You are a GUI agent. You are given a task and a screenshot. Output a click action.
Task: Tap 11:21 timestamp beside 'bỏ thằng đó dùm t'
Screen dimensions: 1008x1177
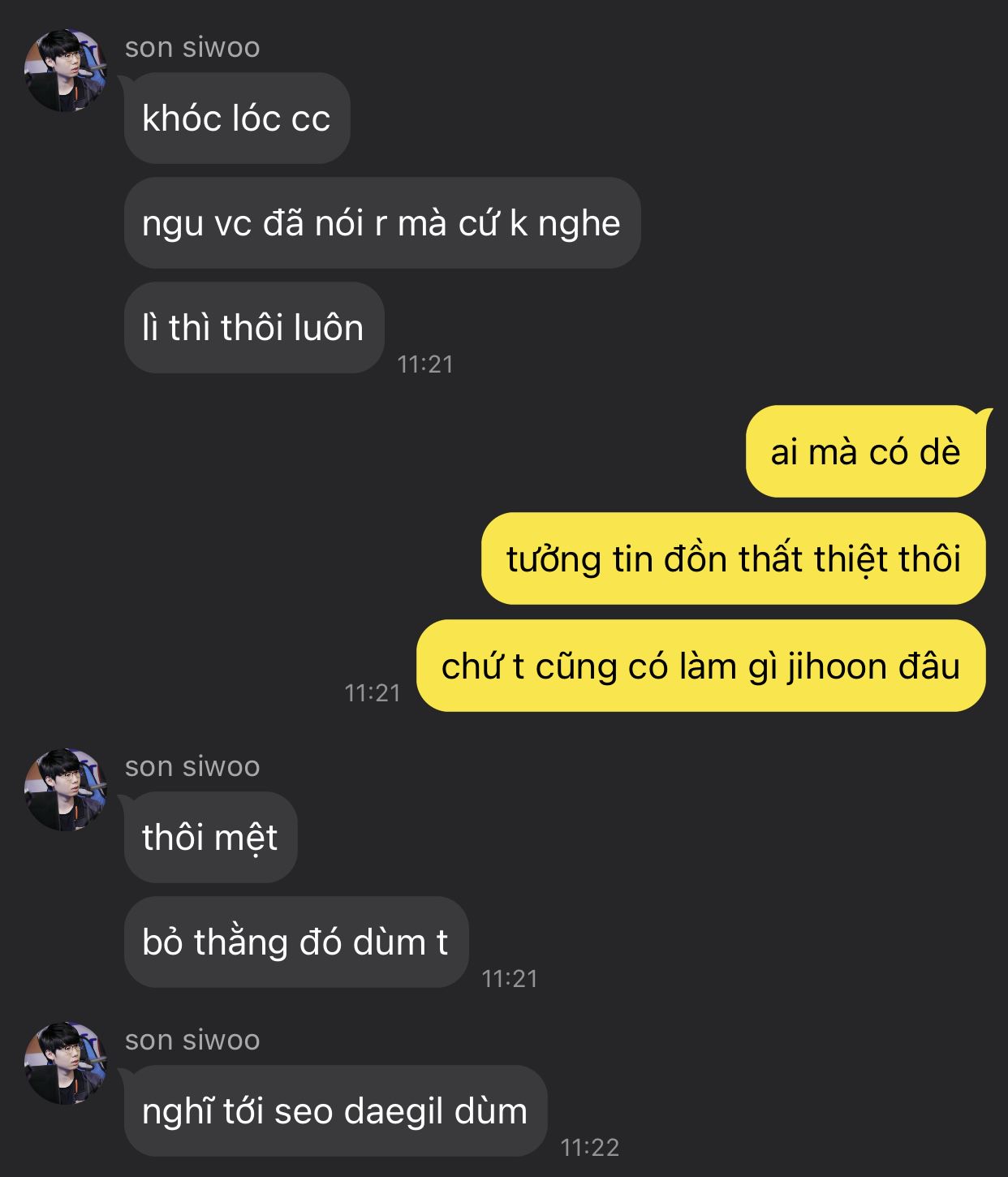click(510, 979)
